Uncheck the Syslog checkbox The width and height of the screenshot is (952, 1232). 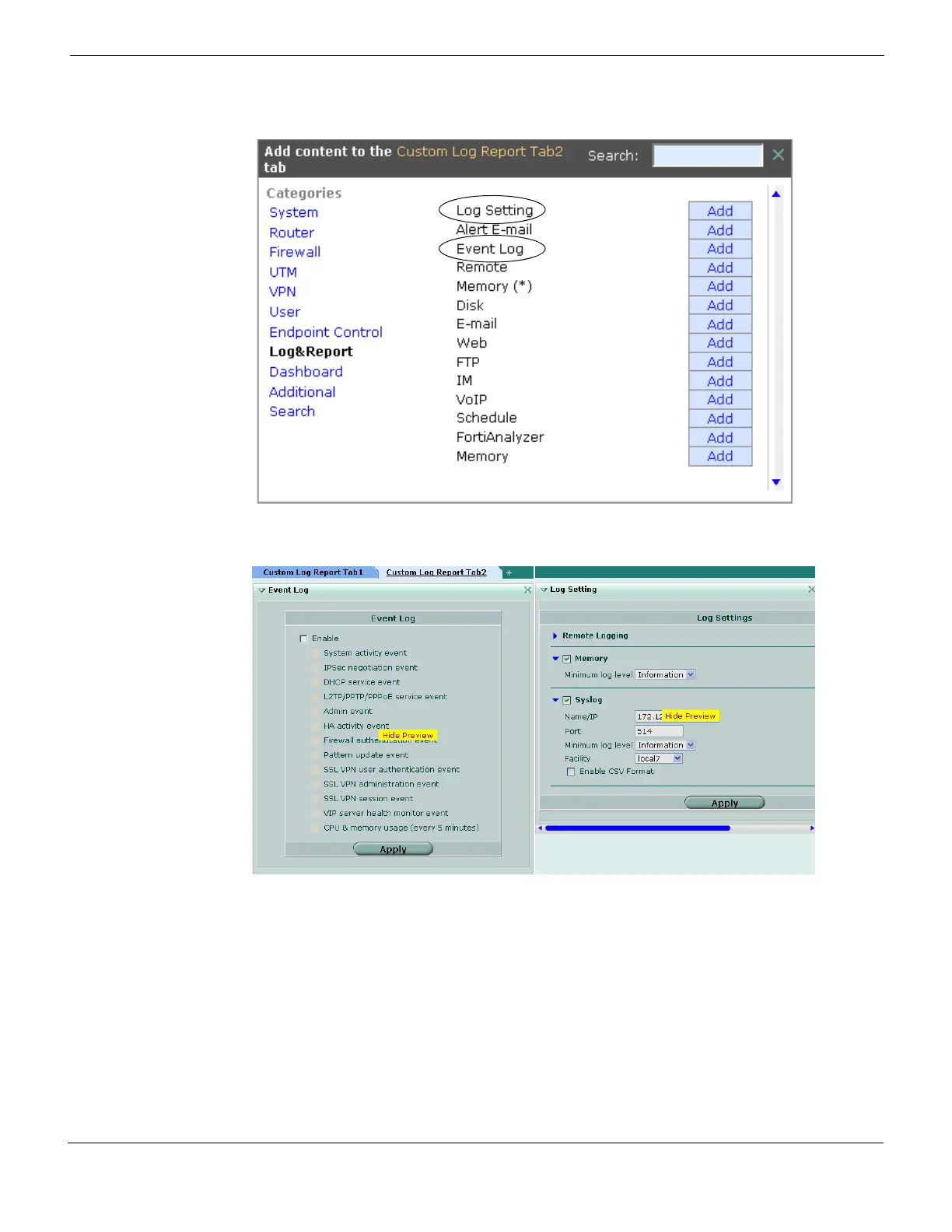[567, 700]
